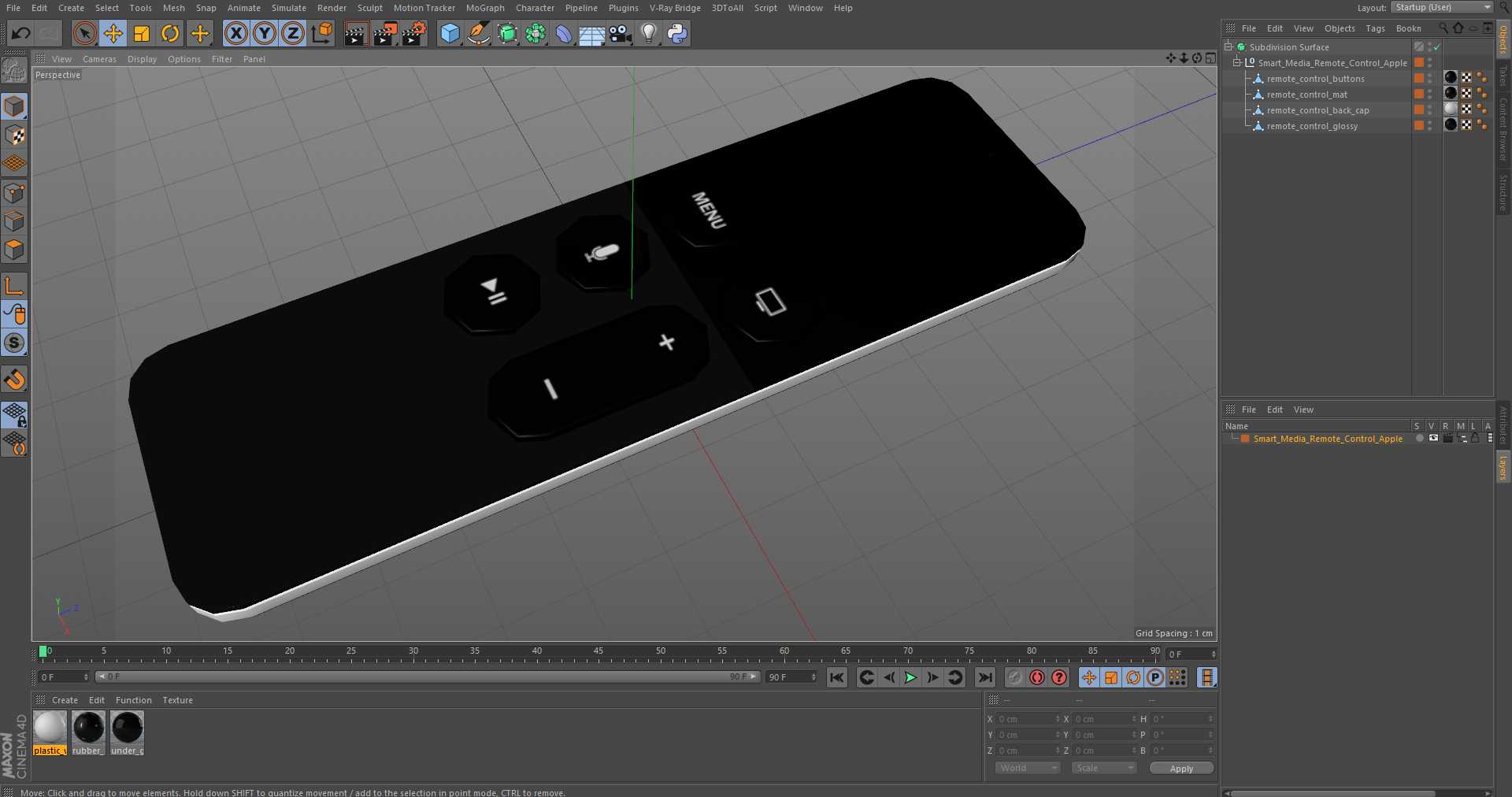This screenshot has height=797, width=1512.
Task: Go to end of animation
Action: click(985, 677)
